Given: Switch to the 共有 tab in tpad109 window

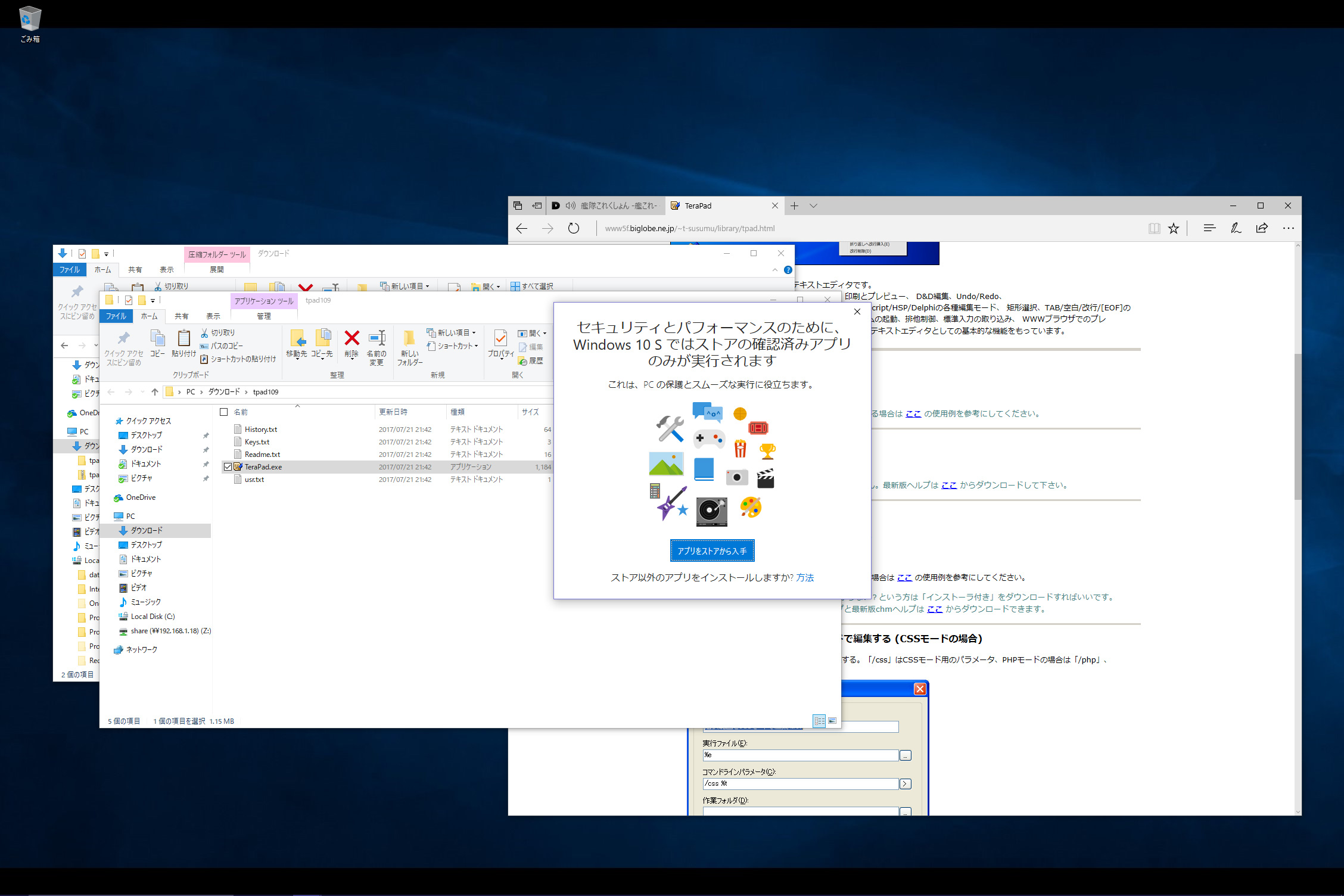Looking at the screenshot, I should [x=182, y=316].
